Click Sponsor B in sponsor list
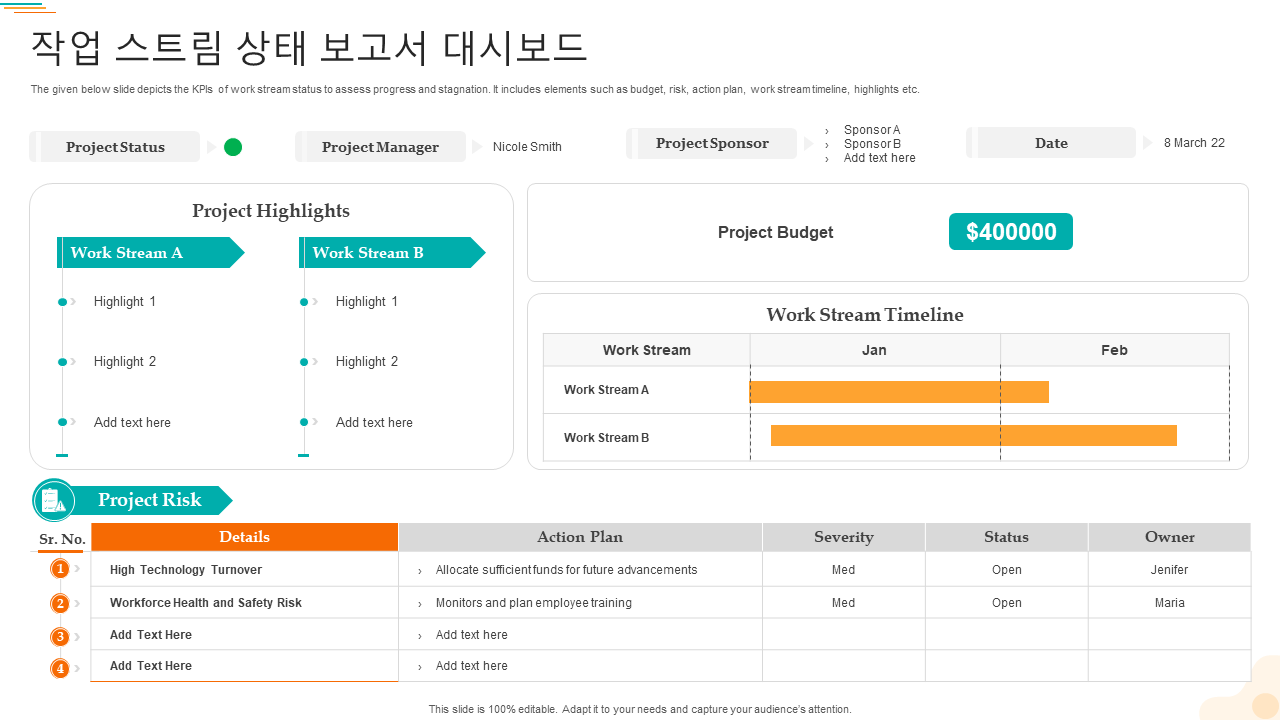Image resolution: width=1280 pixels, height=720 pixels. point(872,144)
